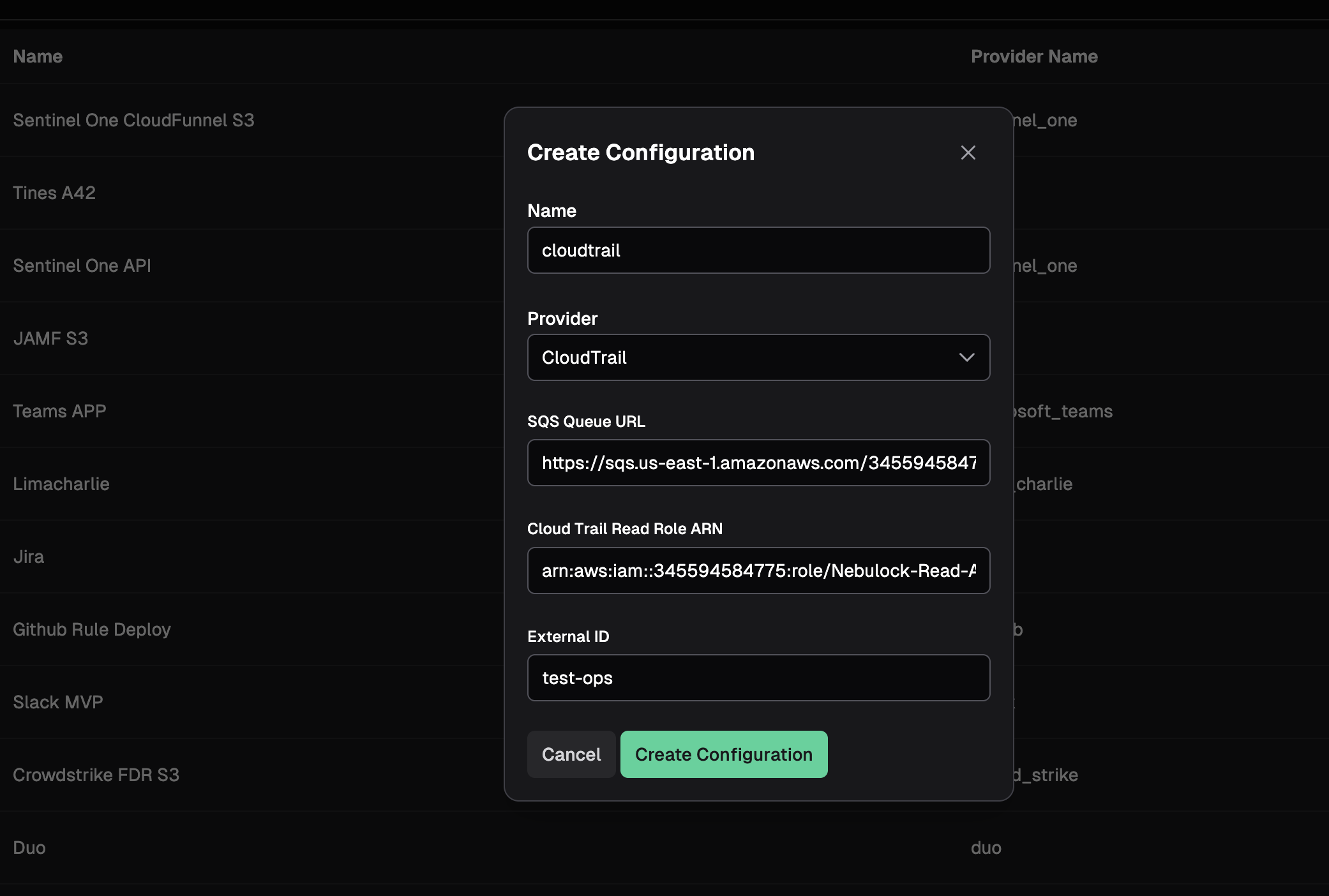This screenshot has height=896, width=1329.
Task: Click the green Create Configuration button
Action: point(723,754)
